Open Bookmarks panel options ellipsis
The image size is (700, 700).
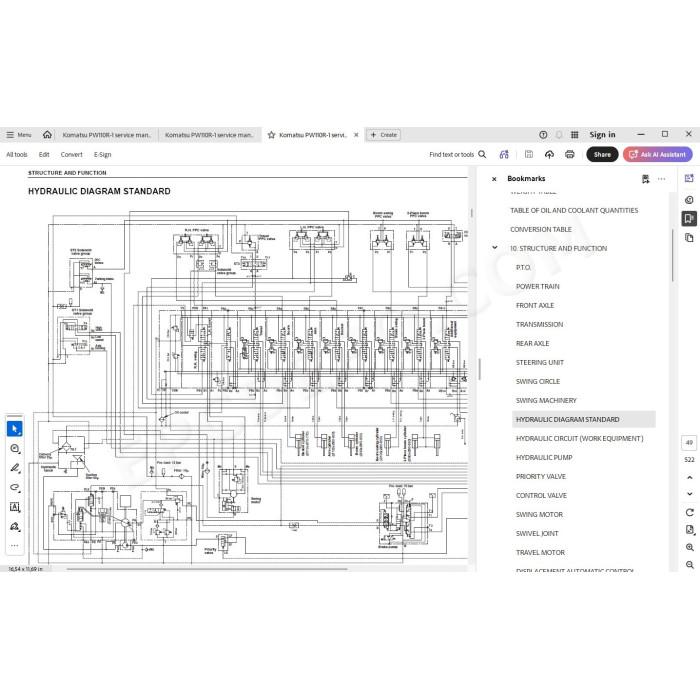point(662,179)
